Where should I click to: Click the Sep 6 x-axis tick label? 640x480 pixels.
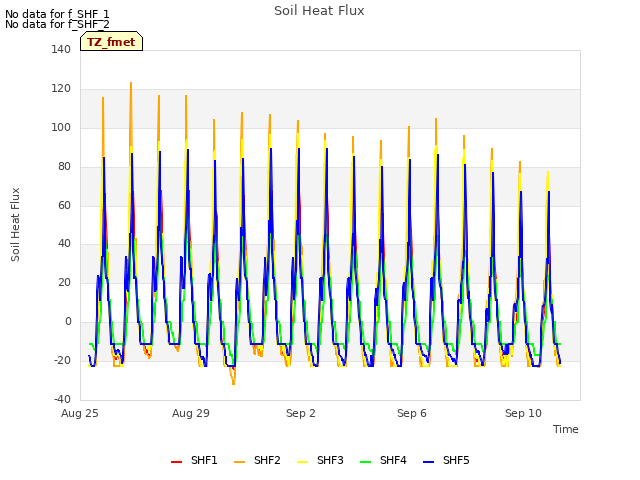412,413
